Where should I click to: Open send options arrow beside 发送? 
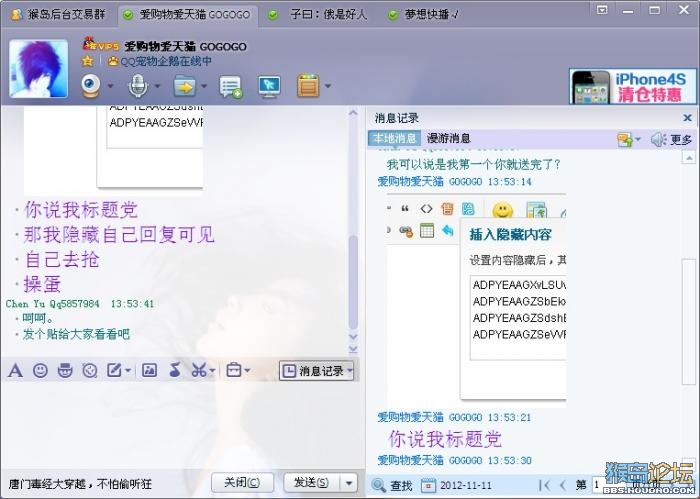click(349, 483)
